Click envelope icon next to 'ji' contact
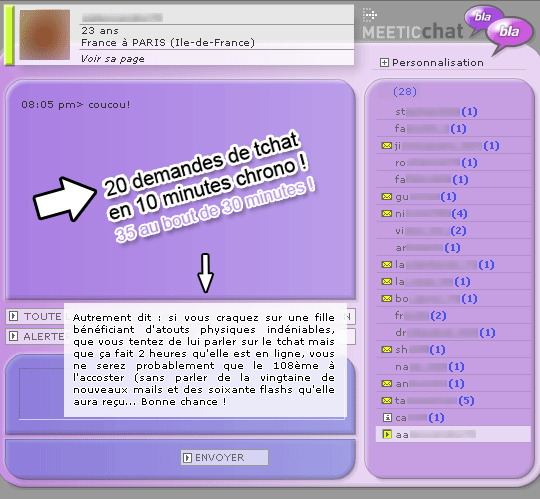This screenshot has height=499, width=540. click(387, 146)
